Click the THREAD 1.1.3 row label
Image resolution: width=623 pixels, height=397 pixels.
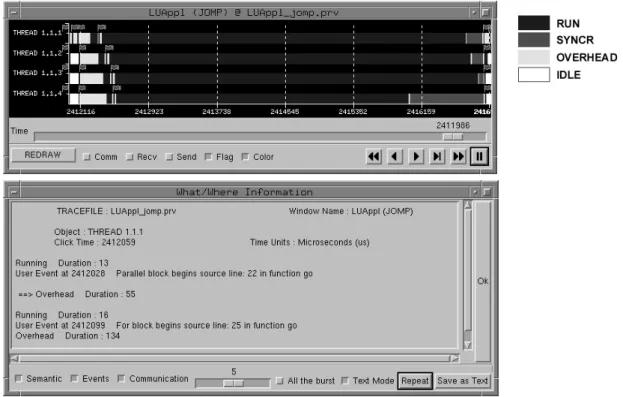pos(37,73)
